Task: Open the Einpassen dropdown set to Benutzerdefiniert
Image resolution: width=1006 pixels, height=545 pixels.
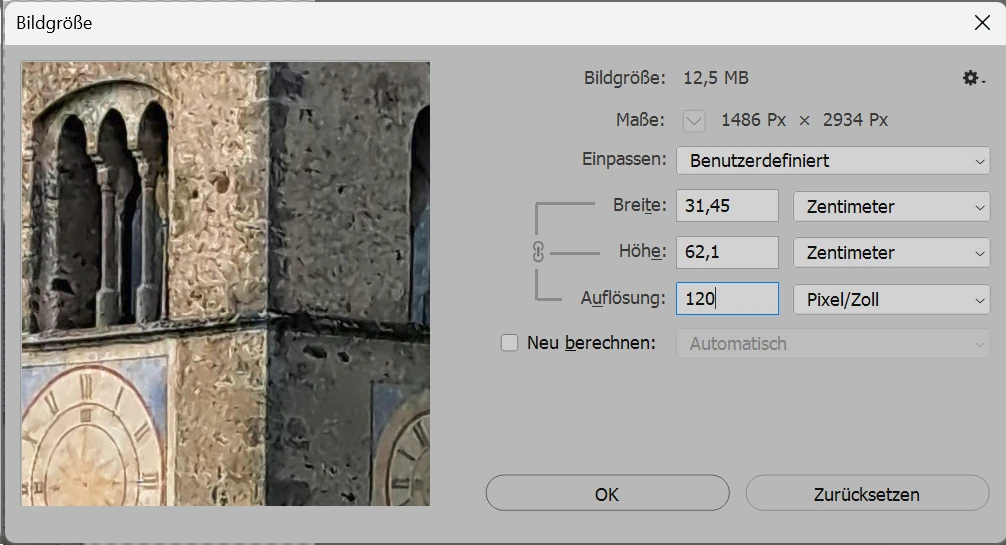Action: tap(833, 160)
